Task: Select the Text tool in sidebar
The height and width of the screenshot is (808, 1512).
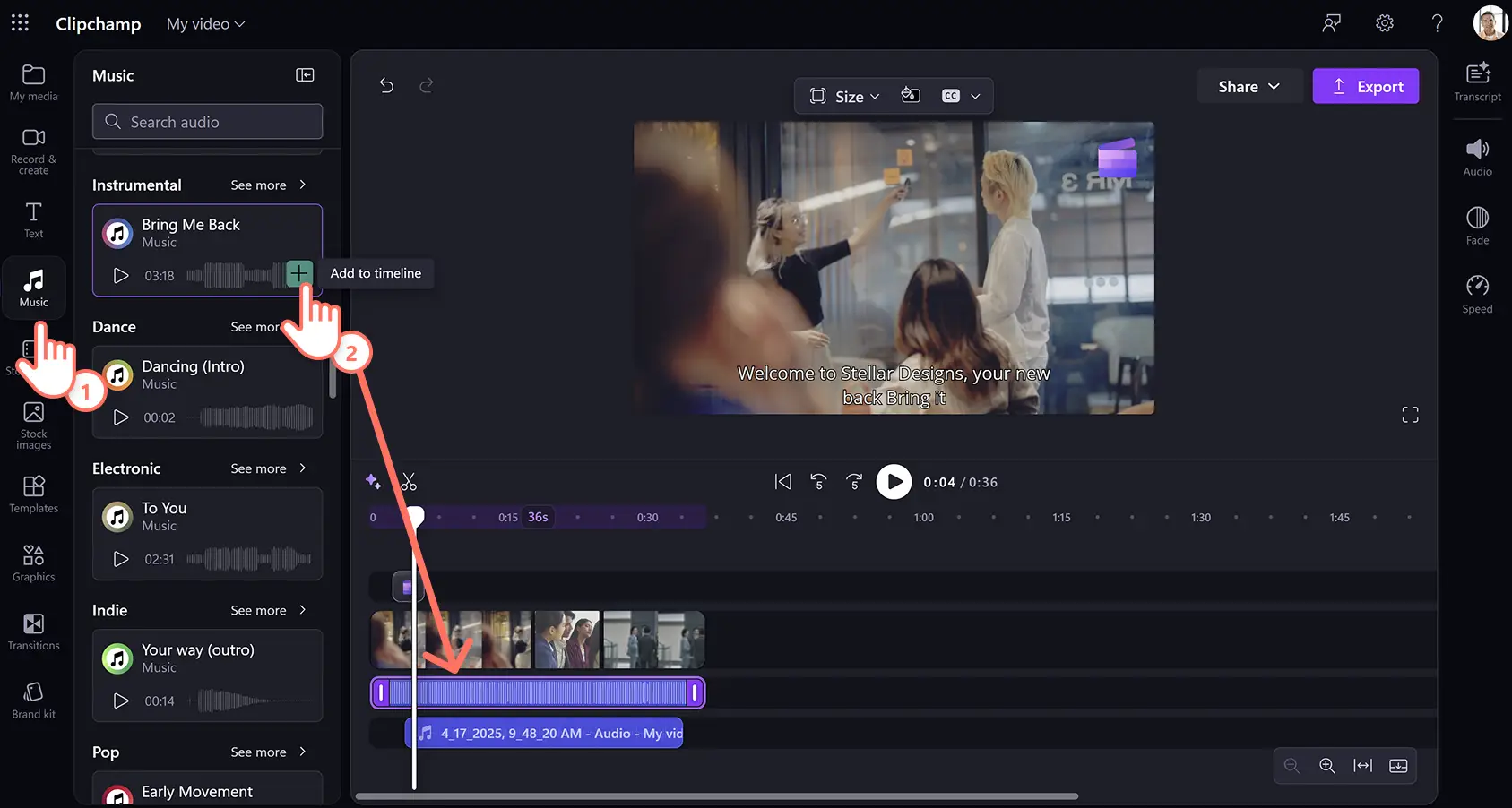Action: (34, 219)
